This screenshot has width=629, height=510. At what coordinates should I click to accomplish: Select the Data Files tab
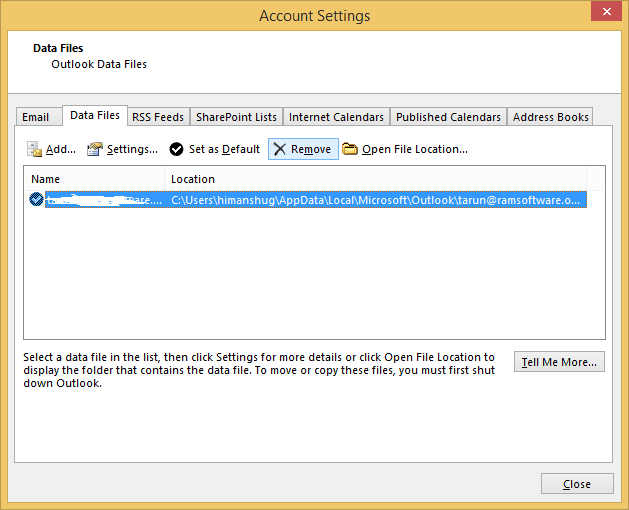coord(95,116)
